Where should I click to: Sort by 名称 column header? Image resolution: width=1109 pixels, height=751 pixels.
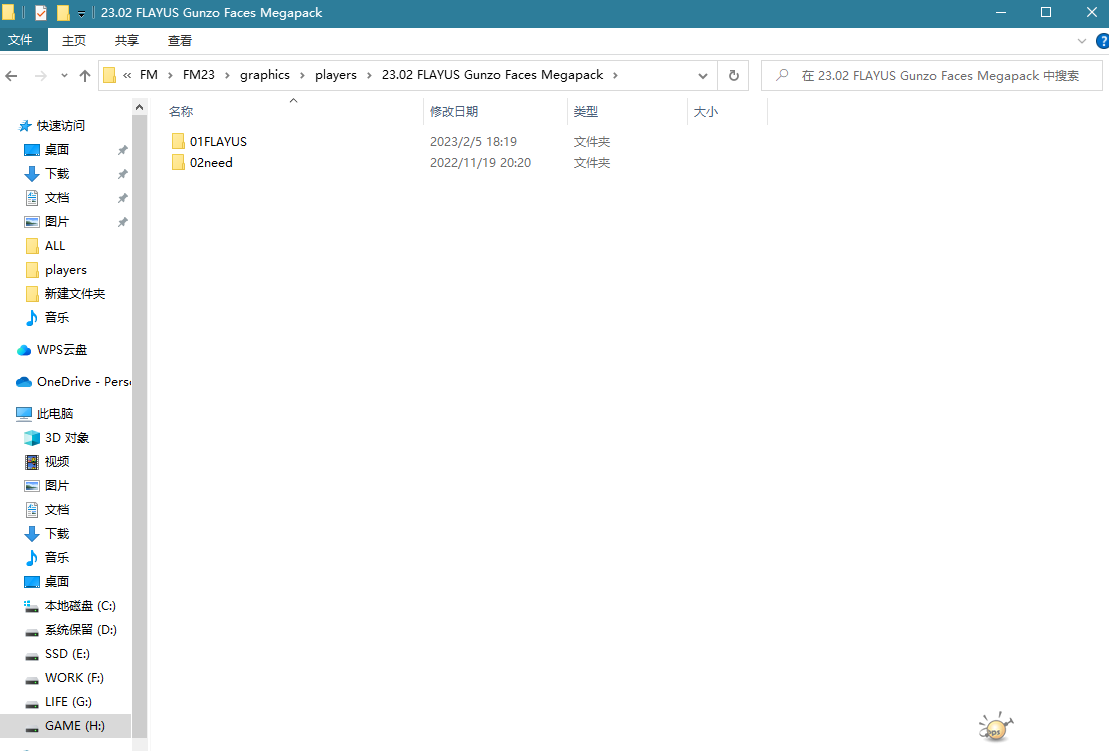point(294,112)
